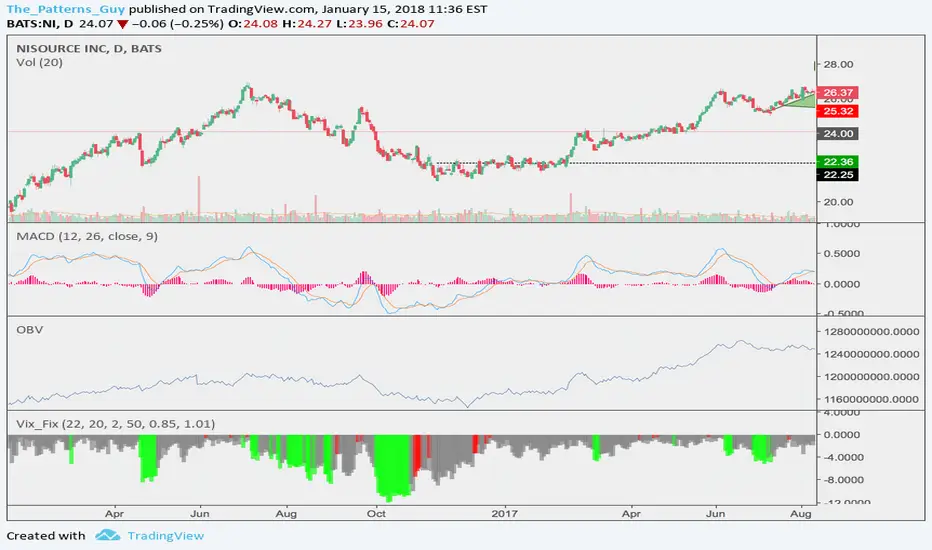
Task: Click the 26.37 red price label
Action: pyautogui.click(x=838, y=92)
